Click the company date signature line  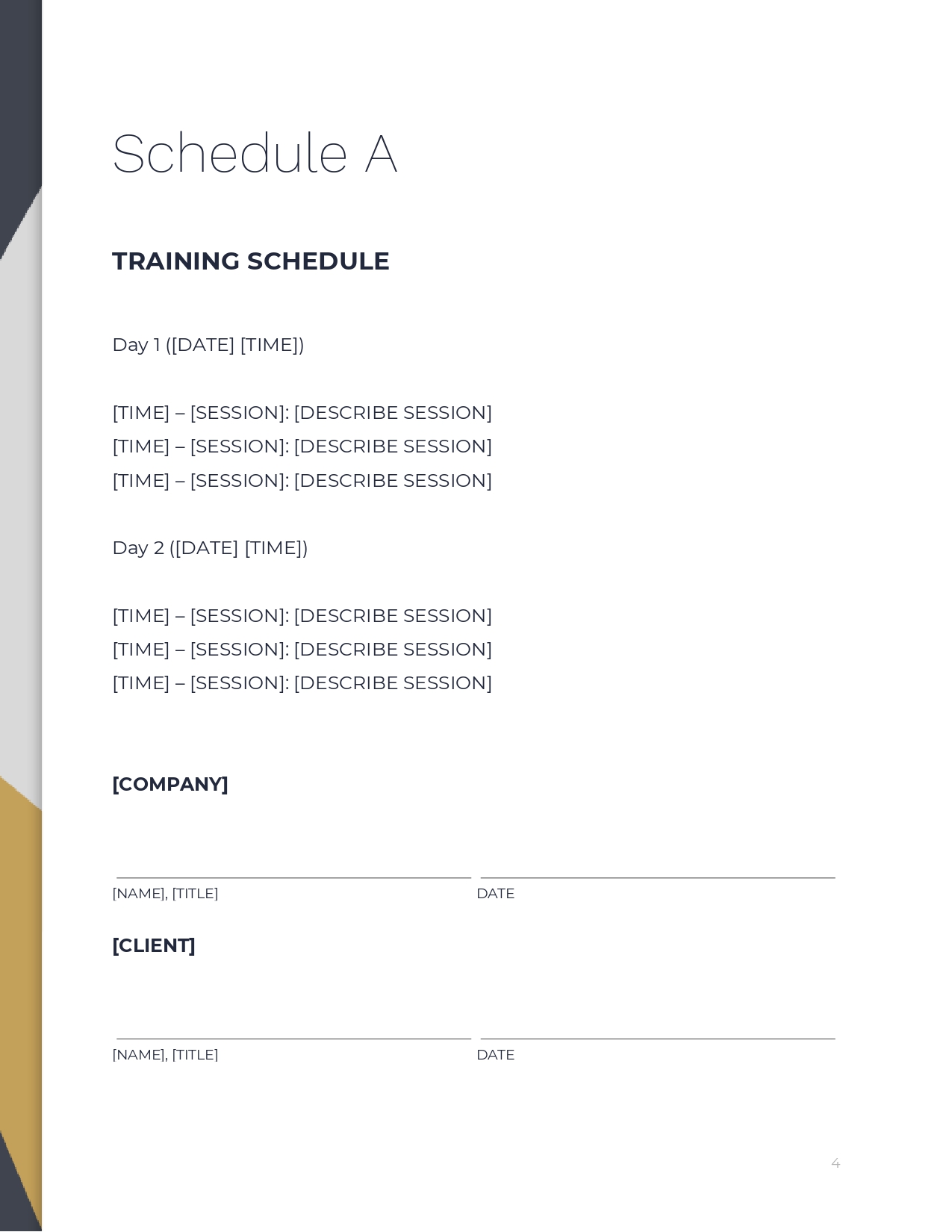click(657, 877)
